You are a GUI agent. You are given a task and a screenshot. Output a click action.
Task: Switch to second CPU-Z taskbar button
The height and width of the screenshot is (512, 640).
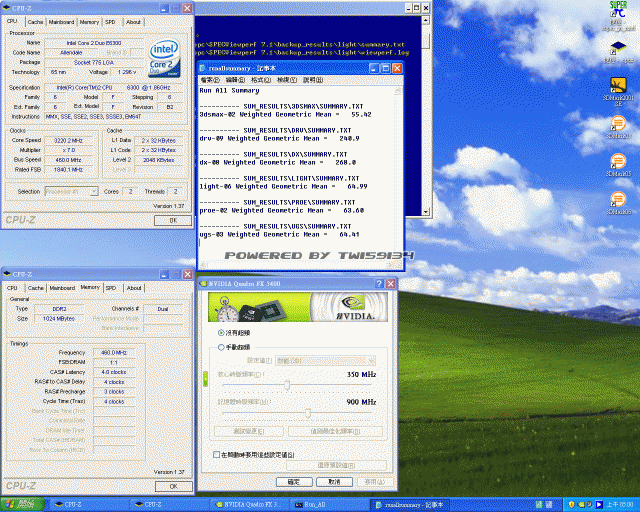(168, 505)
